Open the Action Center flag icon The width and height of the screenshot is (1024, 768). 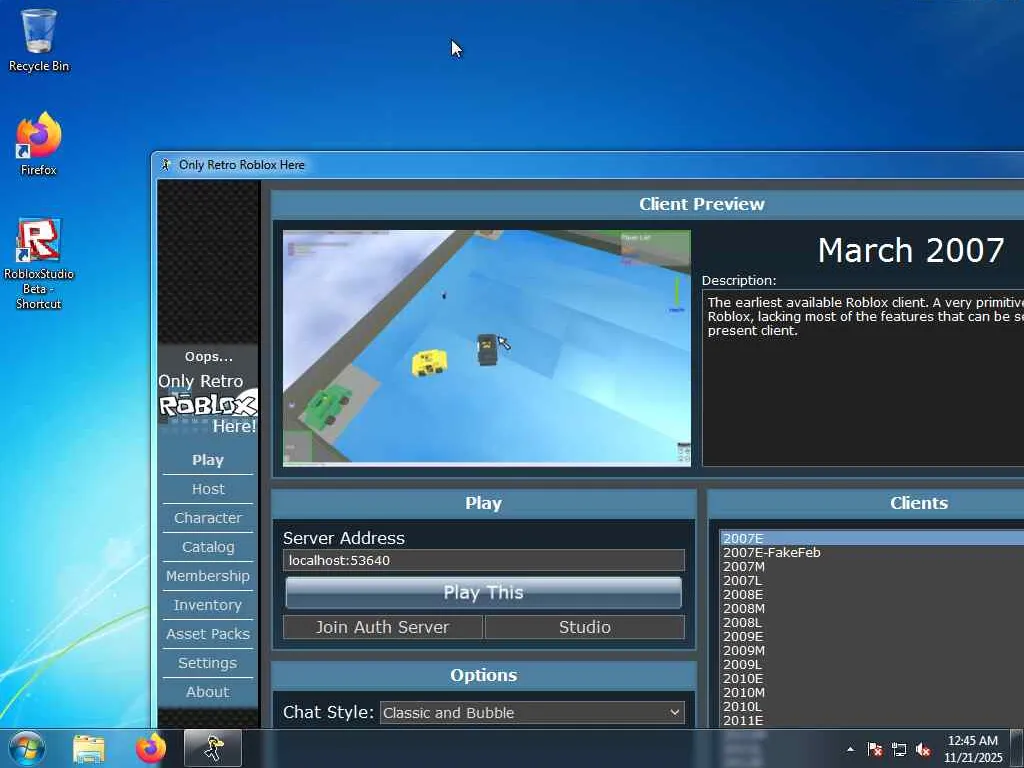[x=874, y=749]
